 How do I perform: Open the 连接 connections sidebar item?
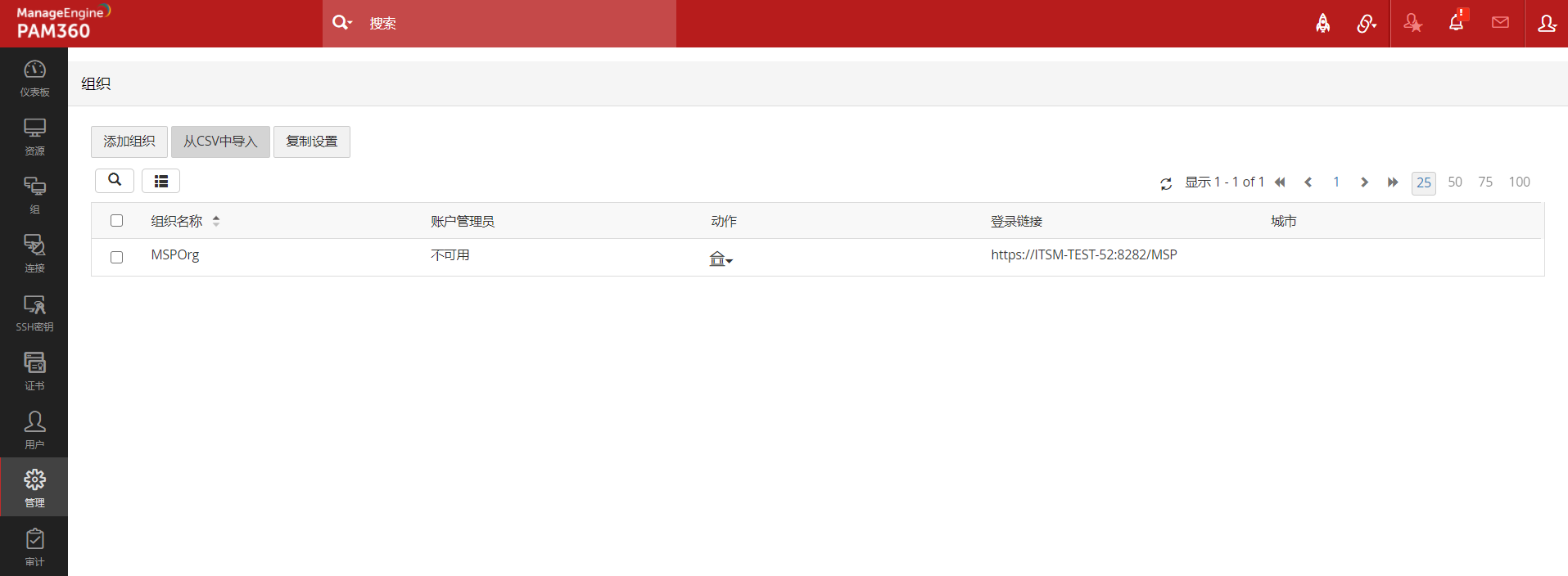pyautogui.click(x=34, y=254)
